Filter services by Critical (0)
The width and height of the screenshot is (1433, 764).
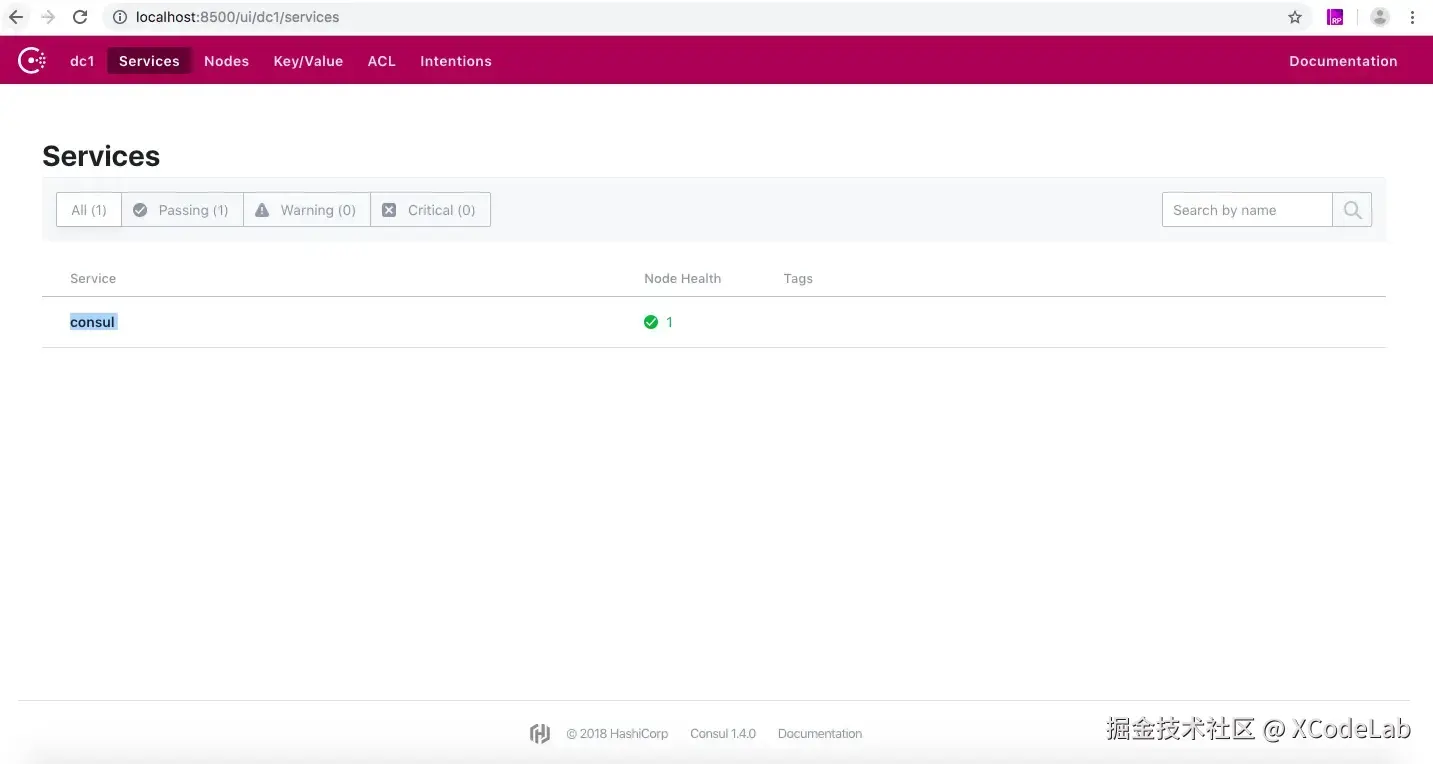[x=430, y=210]
